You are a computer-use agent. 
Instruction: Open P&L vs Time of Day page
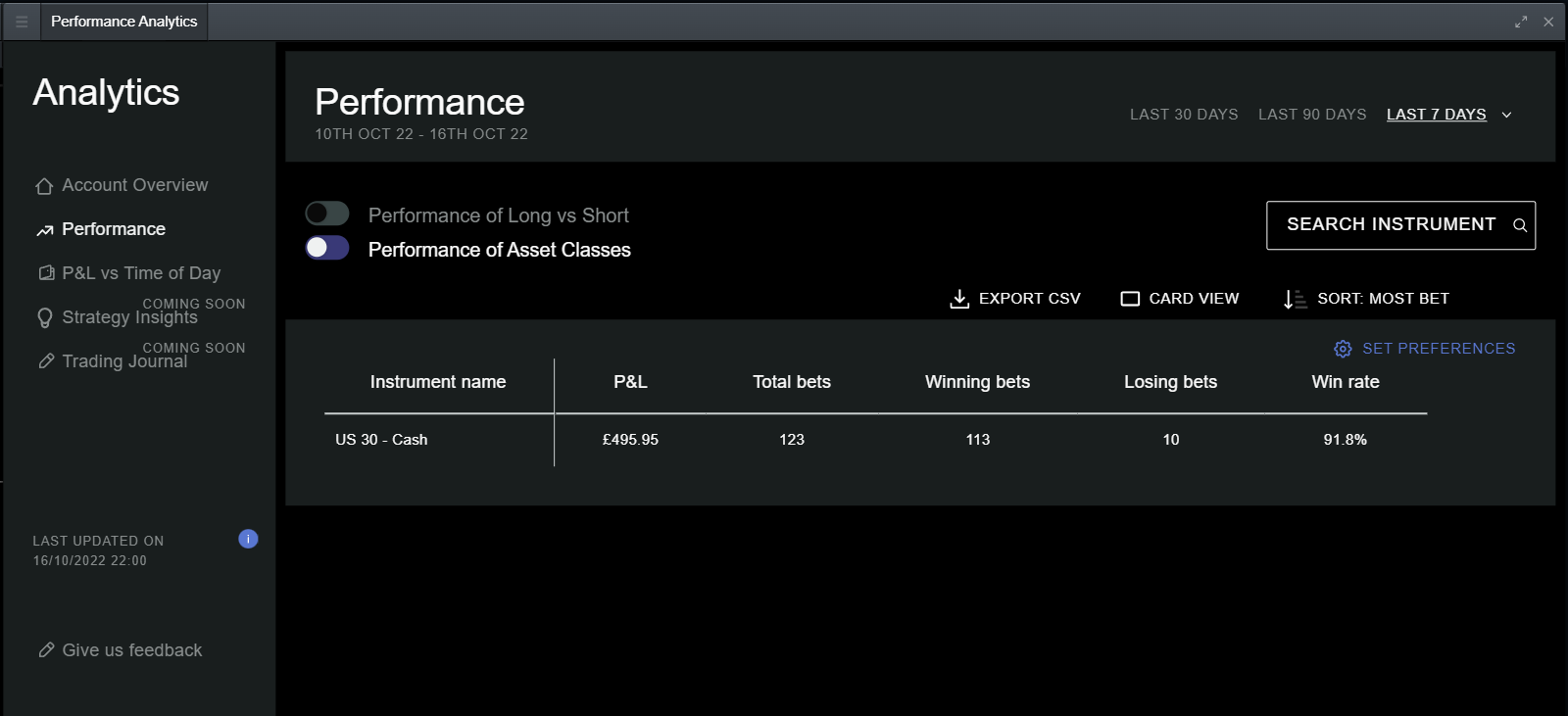140,273
